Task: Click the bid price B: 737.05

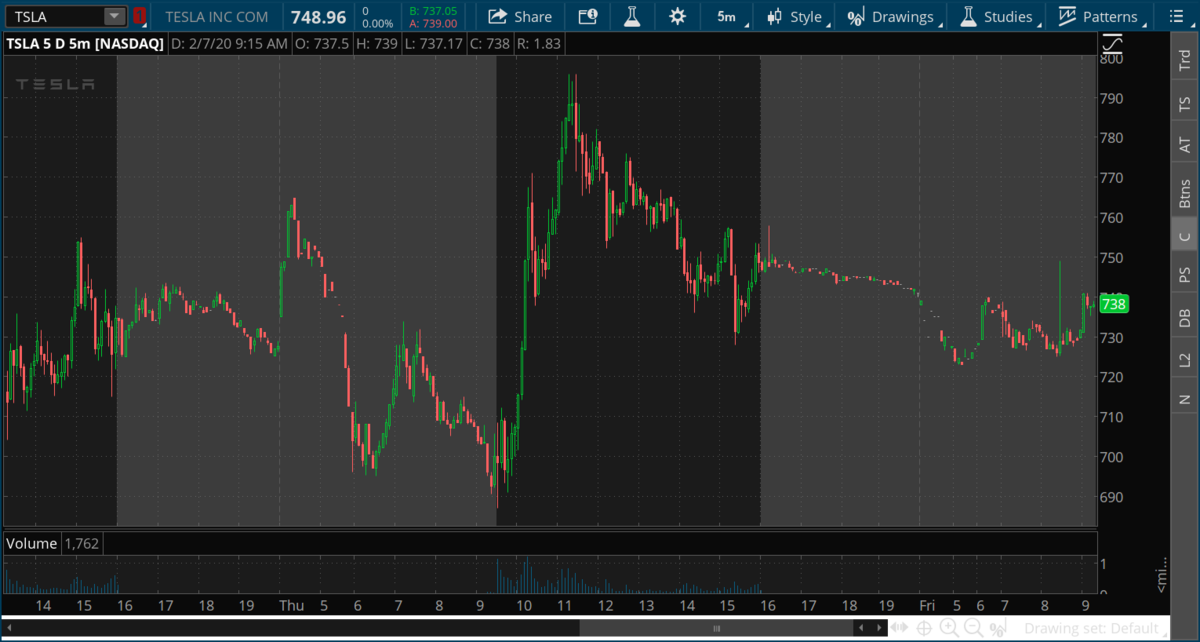Action: [x=433, y=10]
